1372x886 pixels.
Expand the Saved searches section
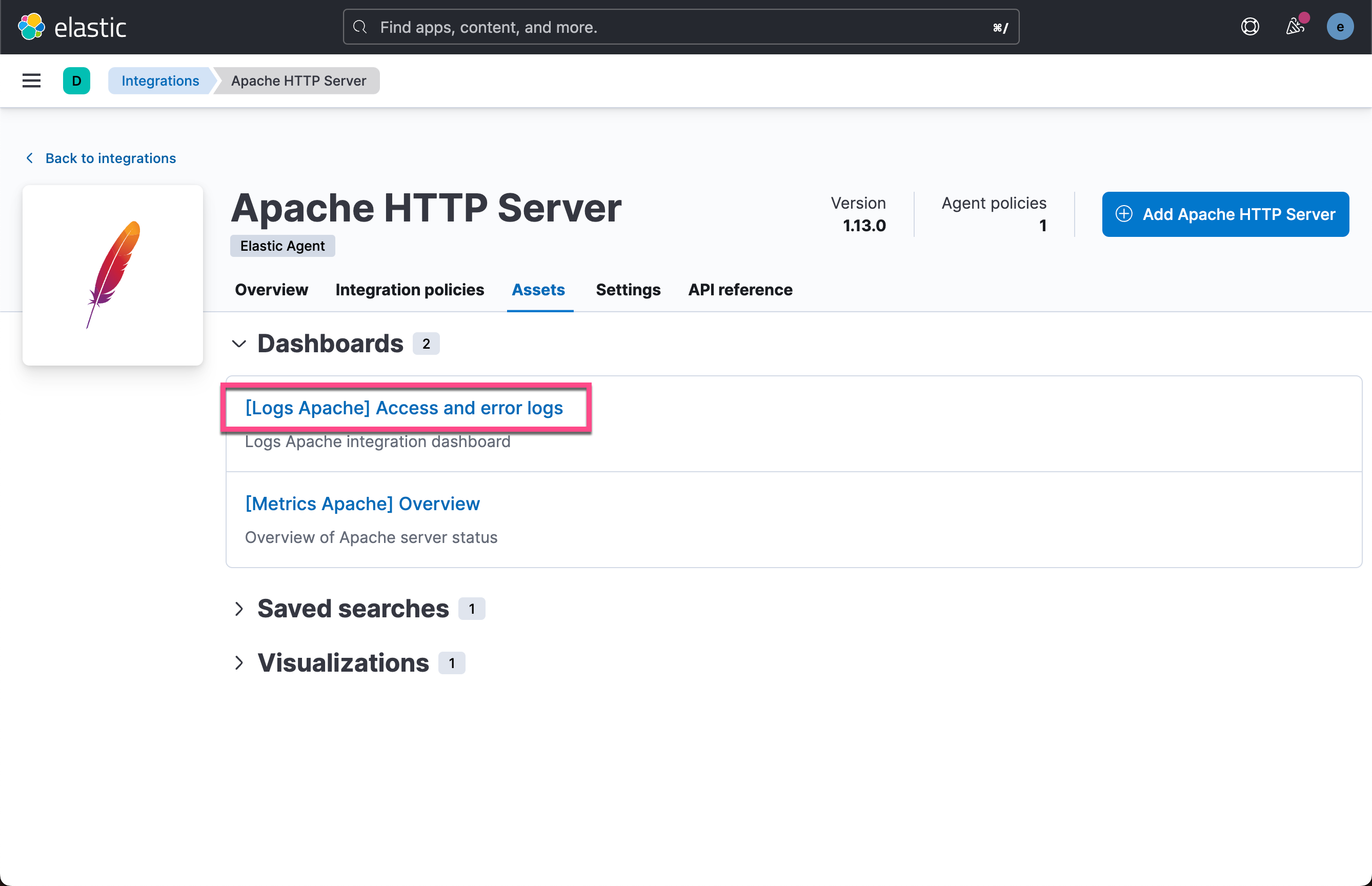[x=239, y=609]
